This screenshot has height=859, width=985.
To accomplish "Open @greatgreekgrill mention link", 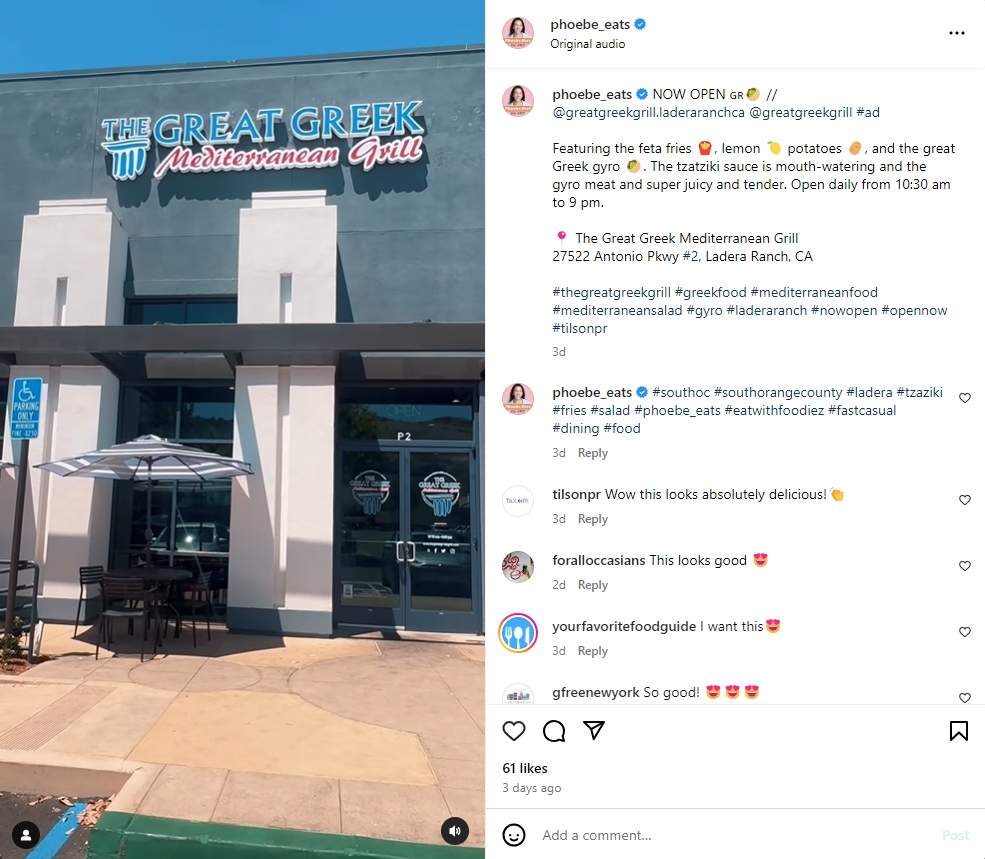I will click(801, 112).
